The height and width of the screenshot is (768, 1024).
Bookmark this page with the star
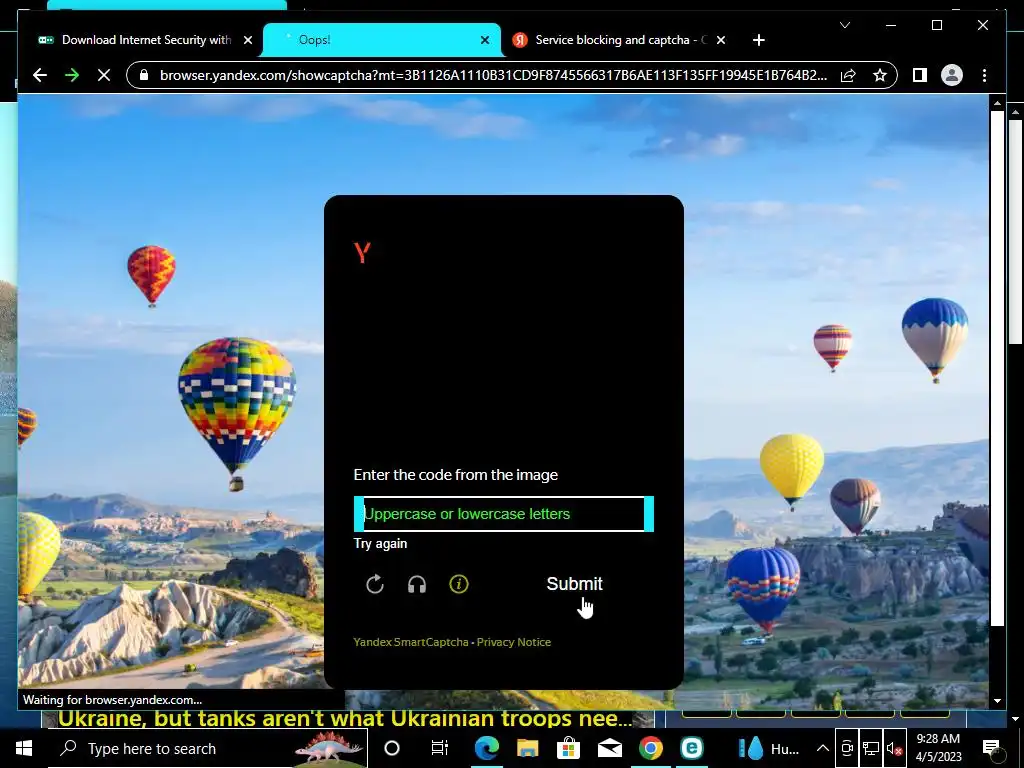880,75
